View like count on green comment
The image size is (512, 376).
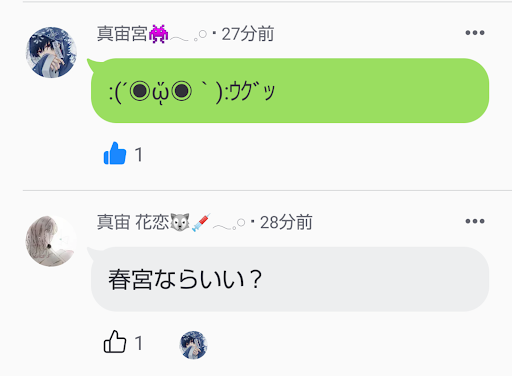(x=139, y=155)
